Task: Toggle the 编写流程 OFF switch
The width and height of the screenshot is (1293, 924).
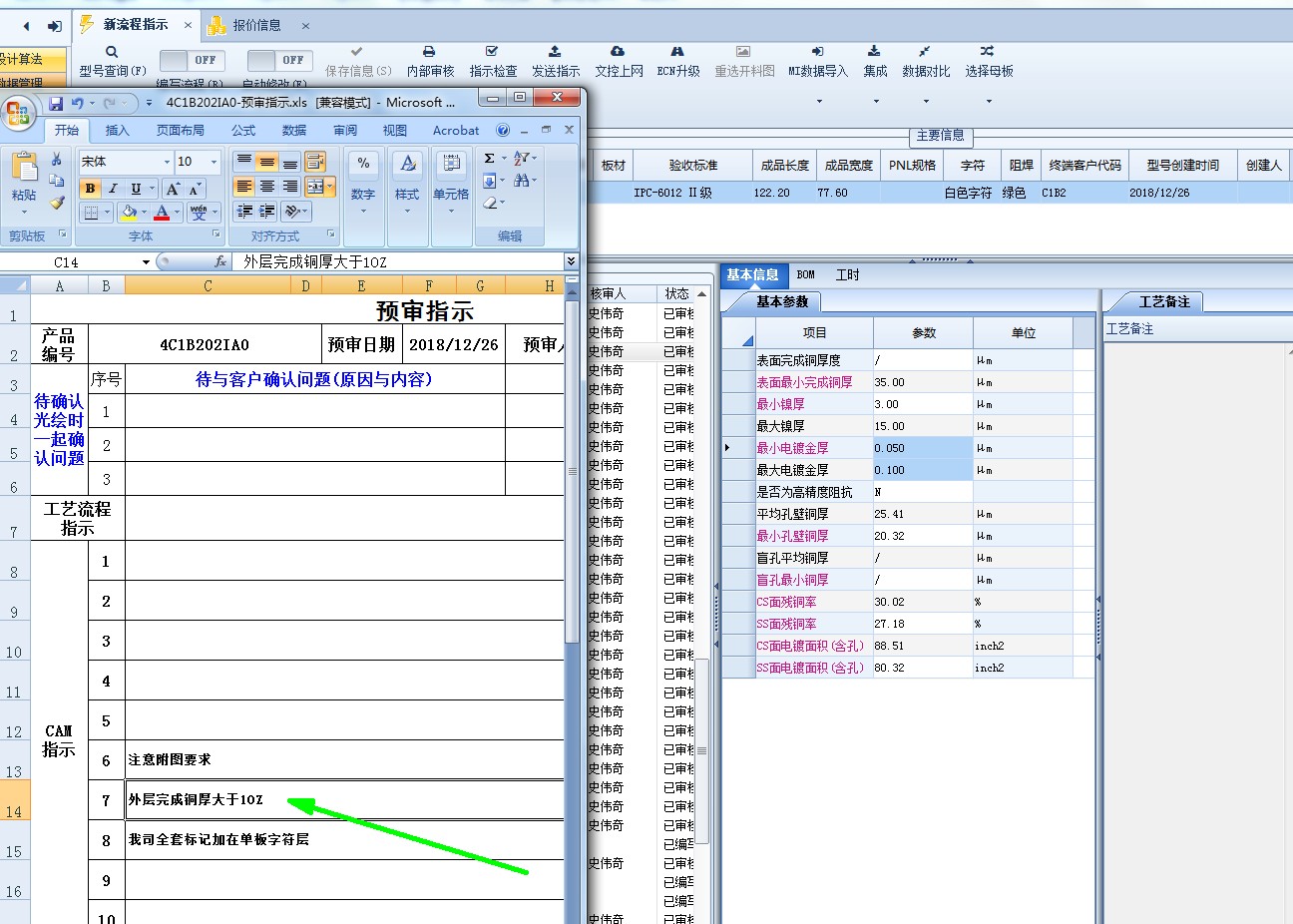Action: tap(193, 61)
